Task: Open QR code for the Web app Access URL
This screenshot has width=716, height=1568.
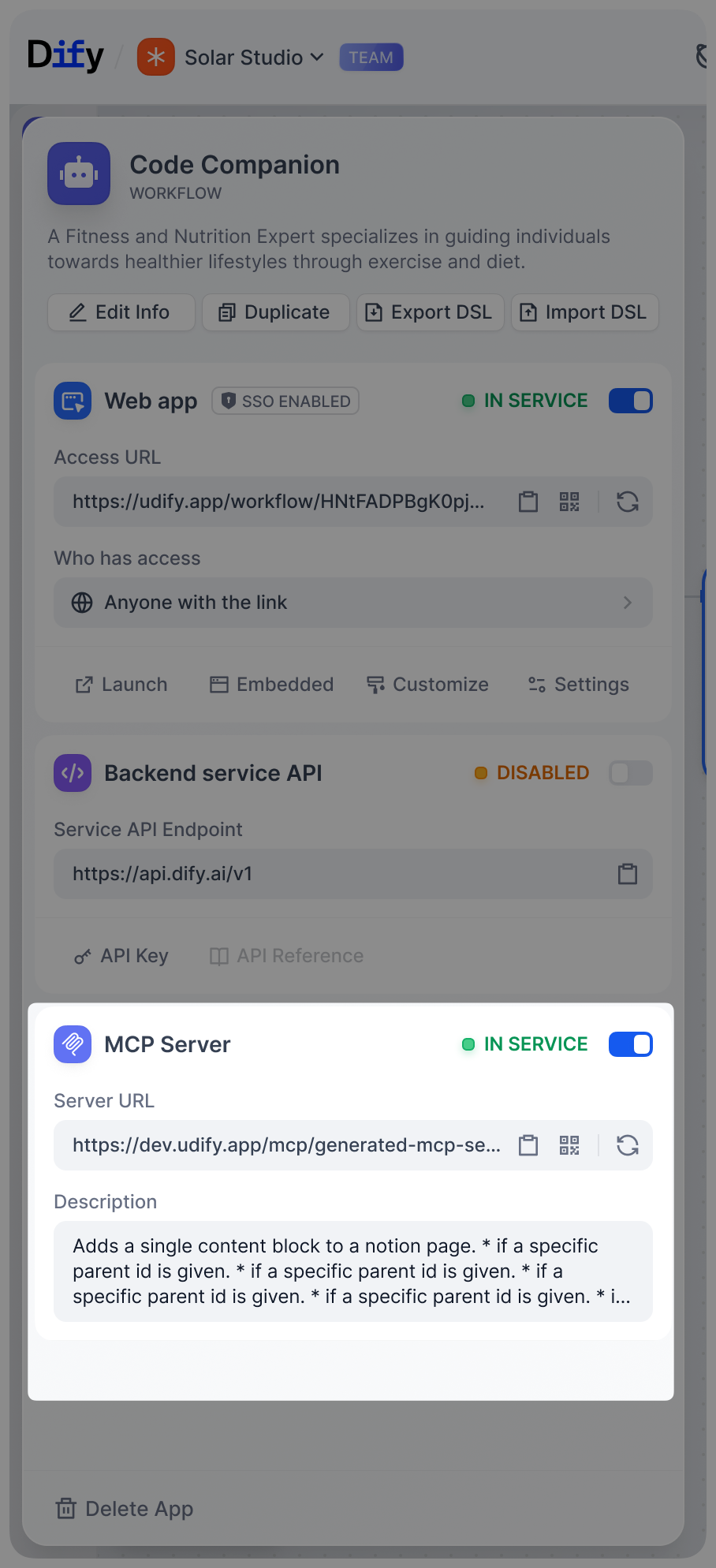Action: click(569, 502)
